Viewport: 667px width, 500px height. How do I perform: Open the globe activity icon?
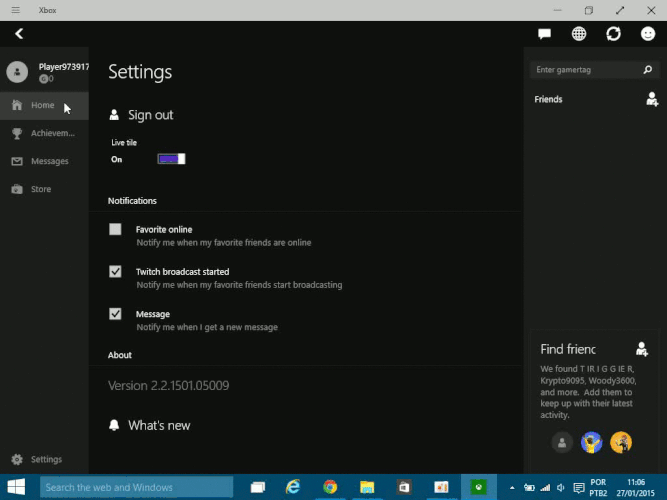(x=579, y=34)
